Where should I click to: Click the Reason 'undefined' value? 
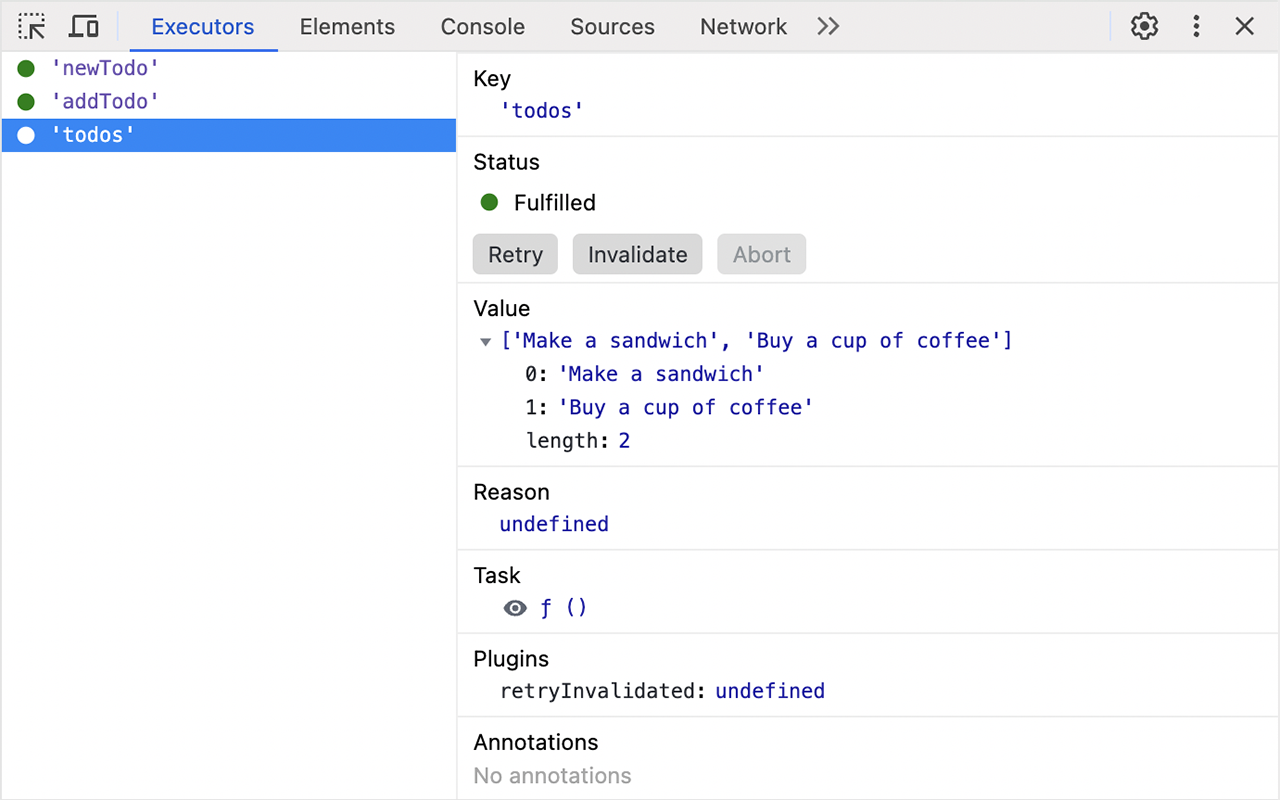[554, 523]
